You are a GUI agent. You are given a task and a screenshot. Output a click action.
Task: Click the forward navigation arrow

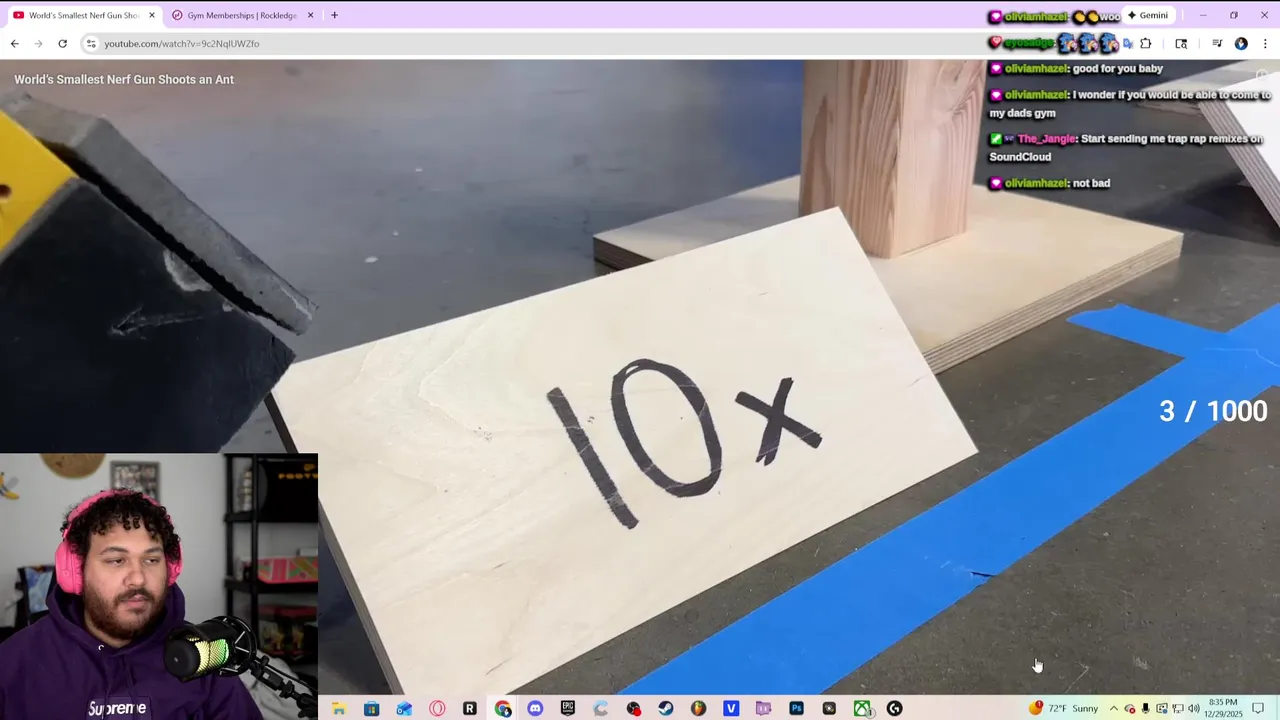38,44
